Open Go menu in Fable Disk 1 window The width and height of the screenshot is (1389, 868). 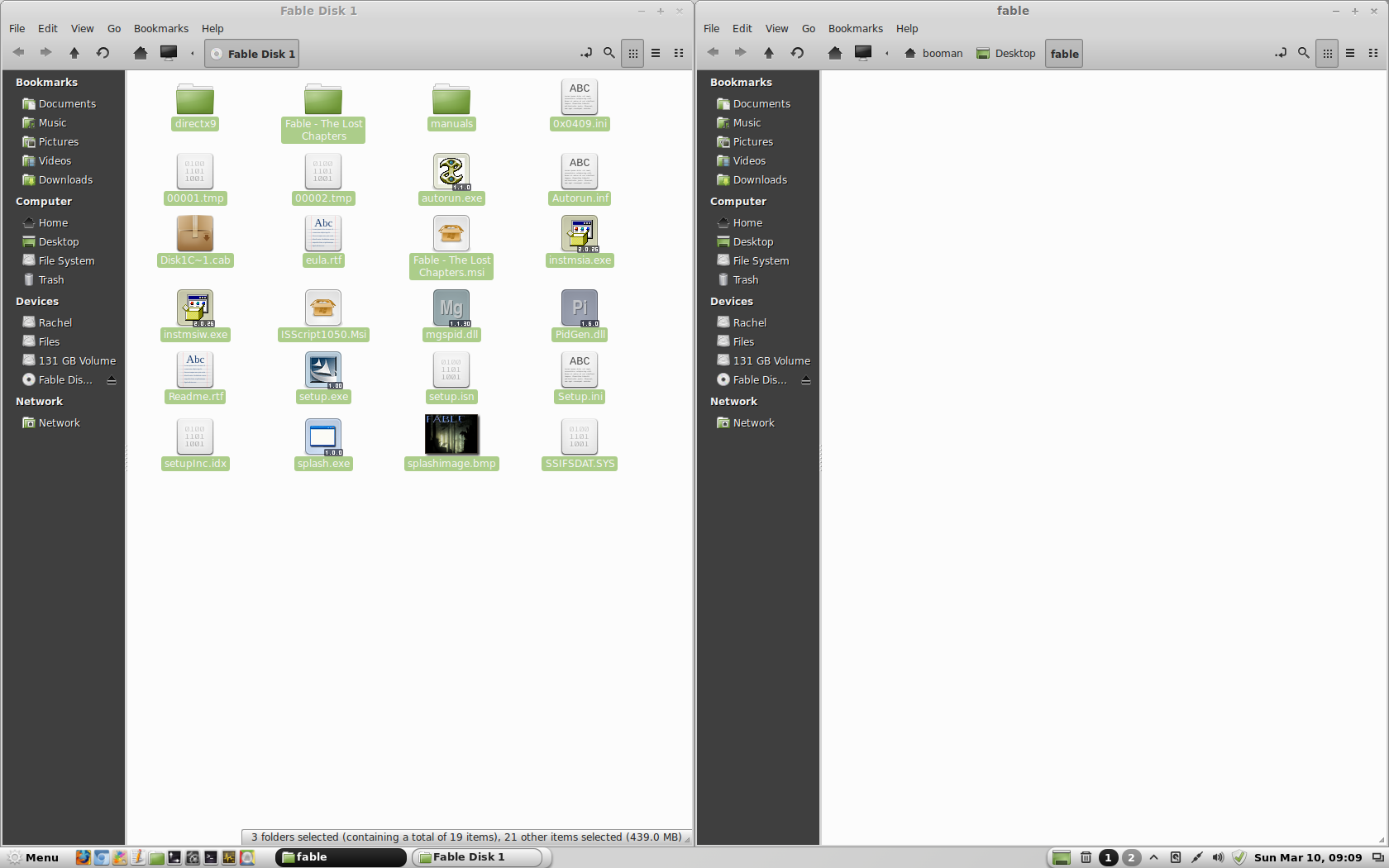(114, 28)
